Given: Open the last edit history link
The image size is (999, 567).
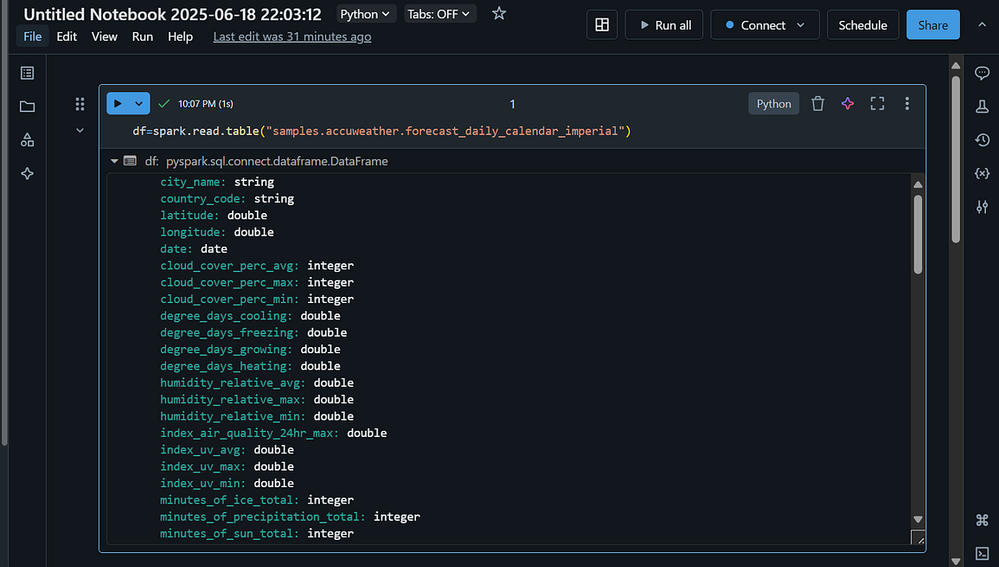Looking at the screenshot, I should click(x=292, y=37).
